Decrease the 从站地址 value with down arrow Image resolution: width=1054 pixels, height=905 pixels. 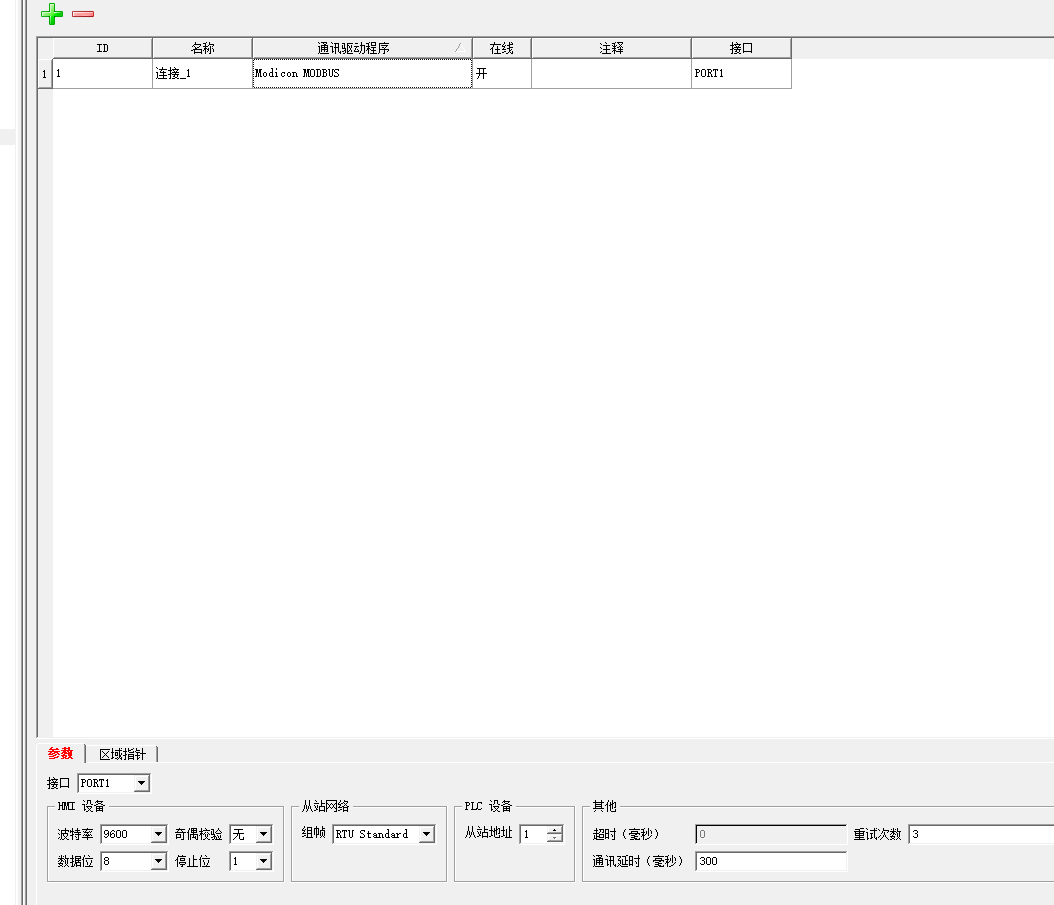554,838
